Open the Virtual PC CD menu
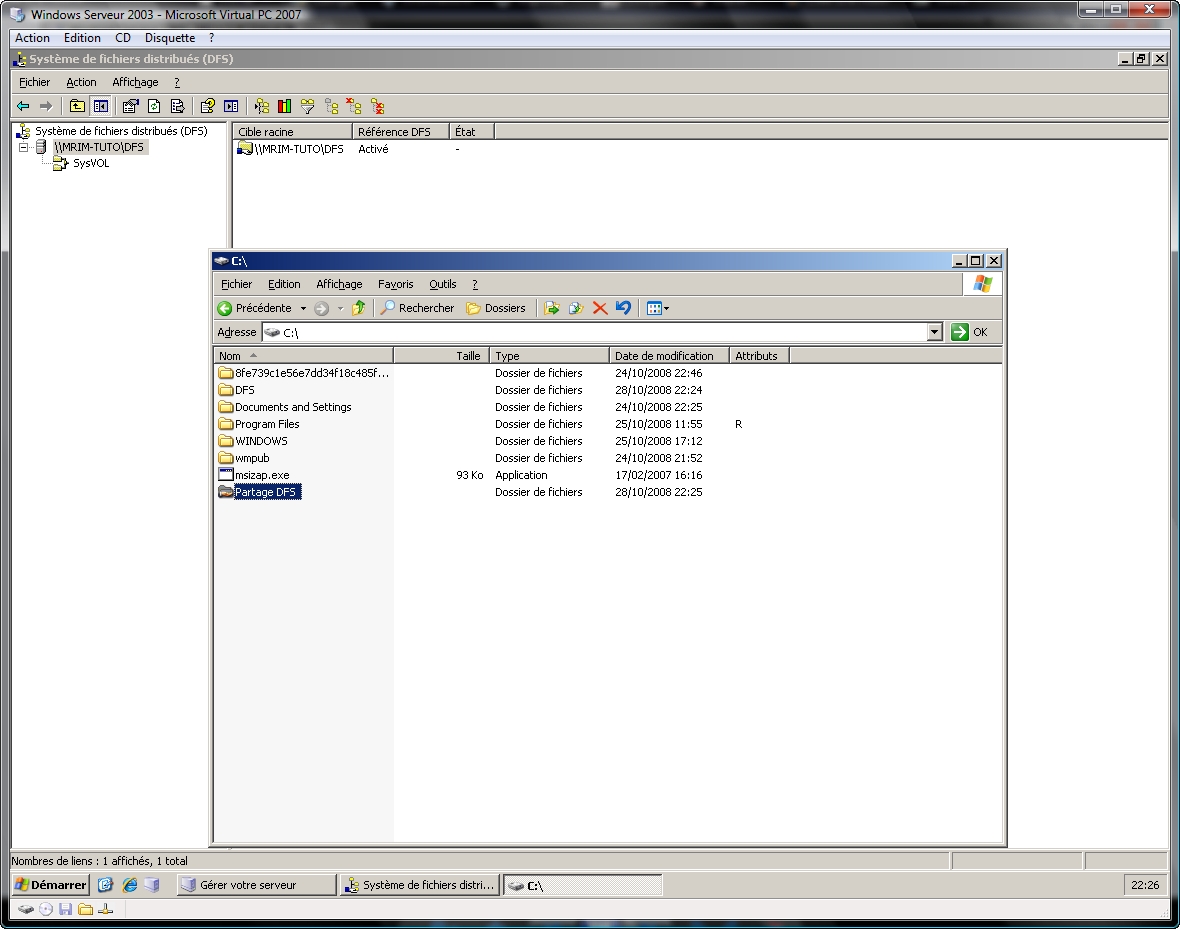Screen dimensions: 1180x929 [x=123, y=38]
